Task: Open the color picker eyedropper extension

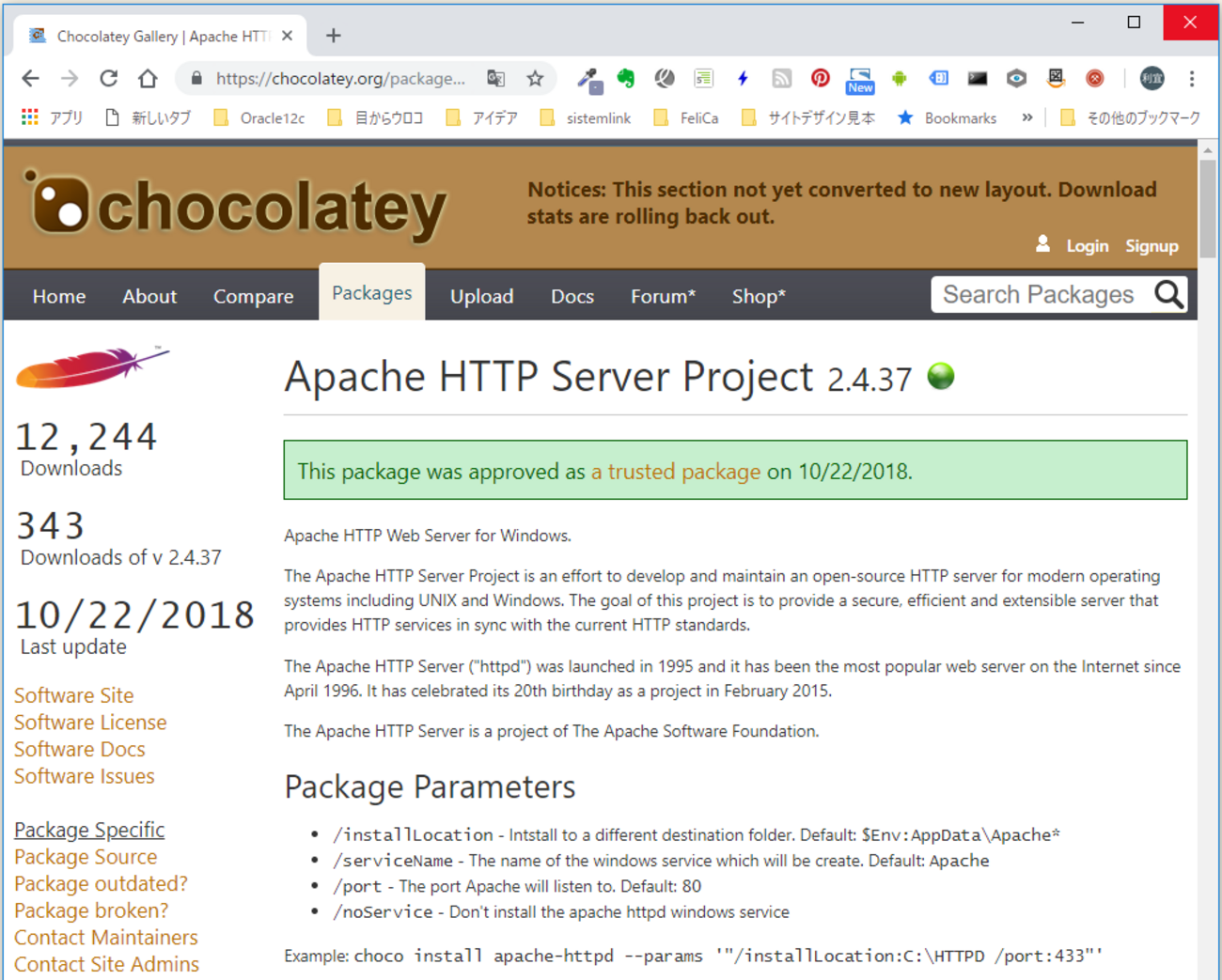Action: [589, 80]
